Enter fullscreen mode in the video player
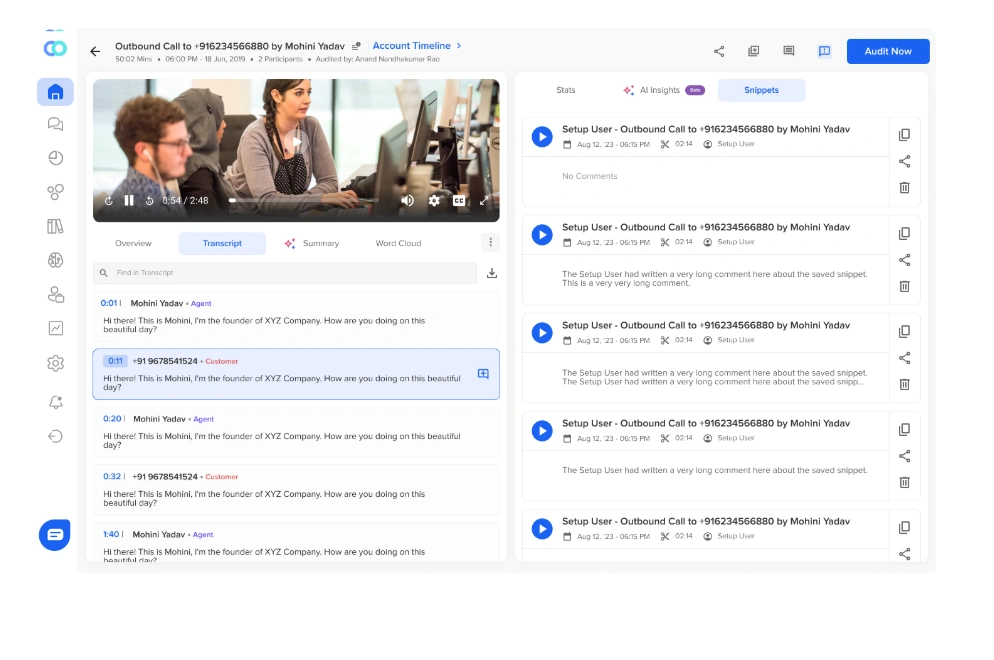 point(485,200)
